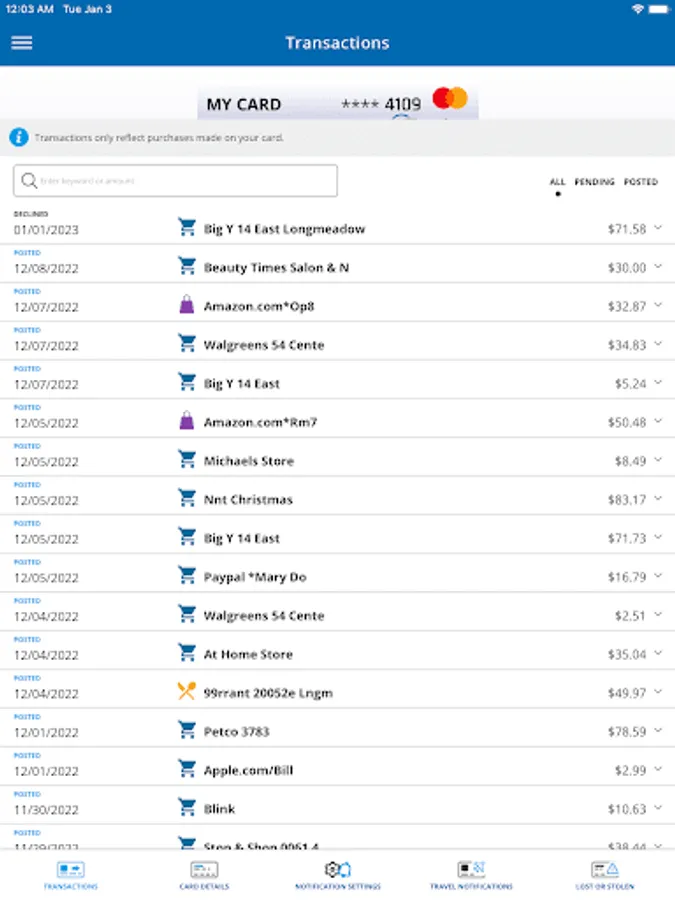
Task: Tap the Wi-Fi icon in the status bar
Action: (638, 9)
